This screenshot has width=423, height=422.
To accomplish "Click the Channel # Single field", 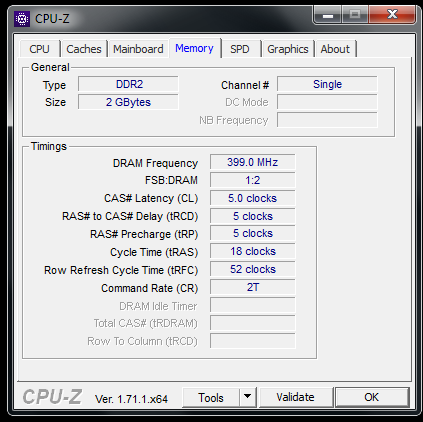I will pos(327,84).
